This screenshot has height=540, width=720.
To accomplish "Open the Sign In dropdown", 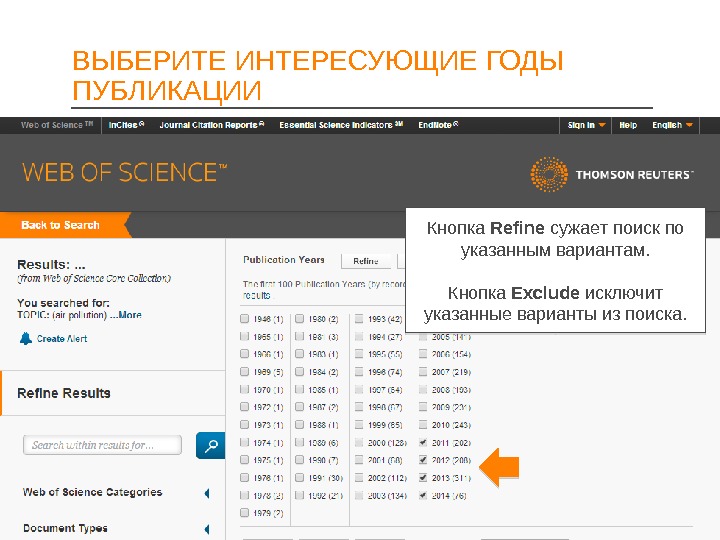I will tap(586, 125).
